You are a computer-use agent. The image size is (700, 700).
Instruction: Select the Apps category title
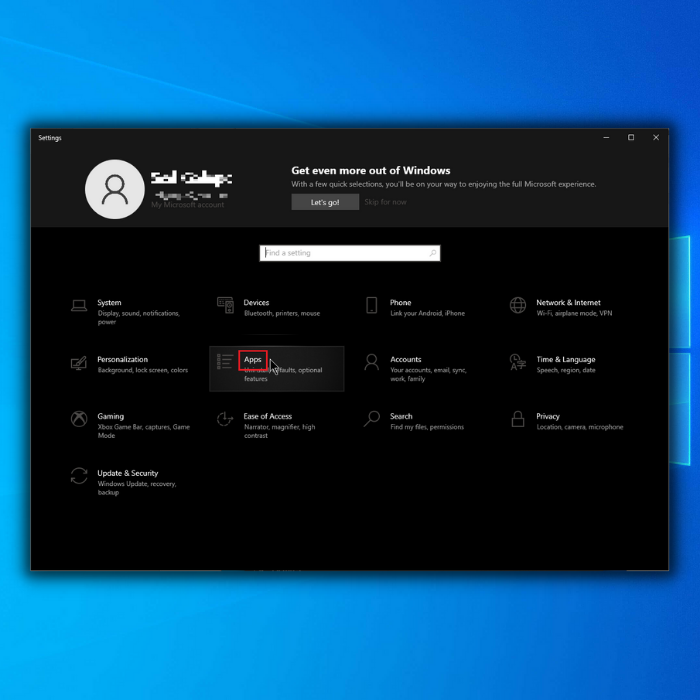click(x=253, y=360)
